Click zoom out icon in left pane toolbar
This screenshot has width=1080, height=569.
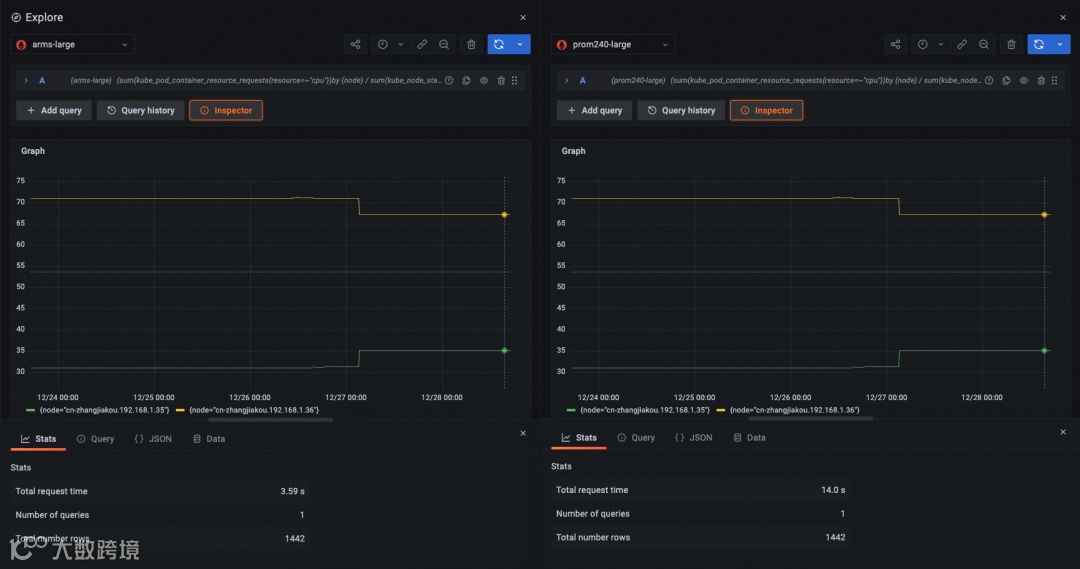point(444,44)
